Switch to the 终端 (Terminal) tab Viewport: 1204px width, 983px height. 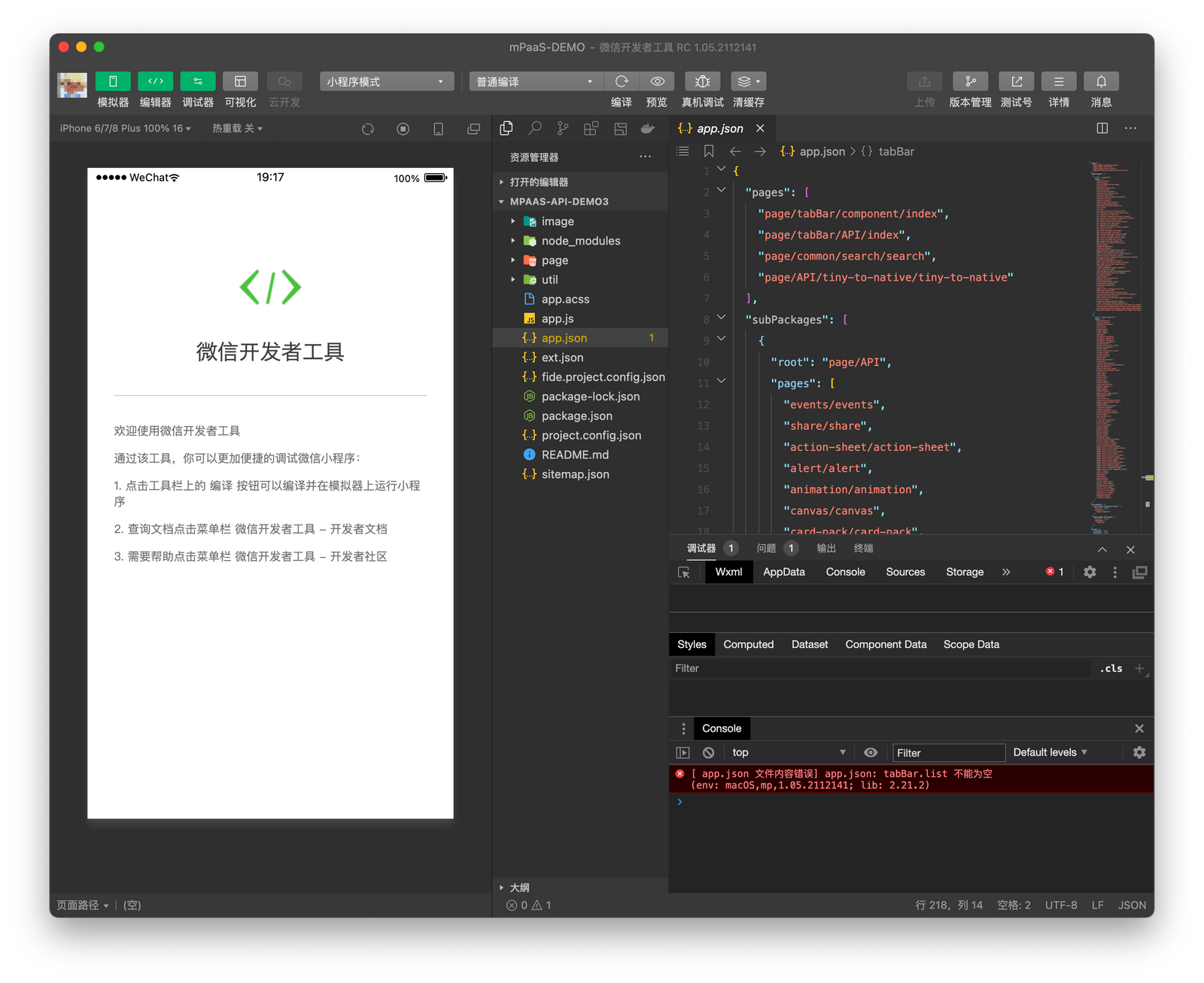(863, 548)
